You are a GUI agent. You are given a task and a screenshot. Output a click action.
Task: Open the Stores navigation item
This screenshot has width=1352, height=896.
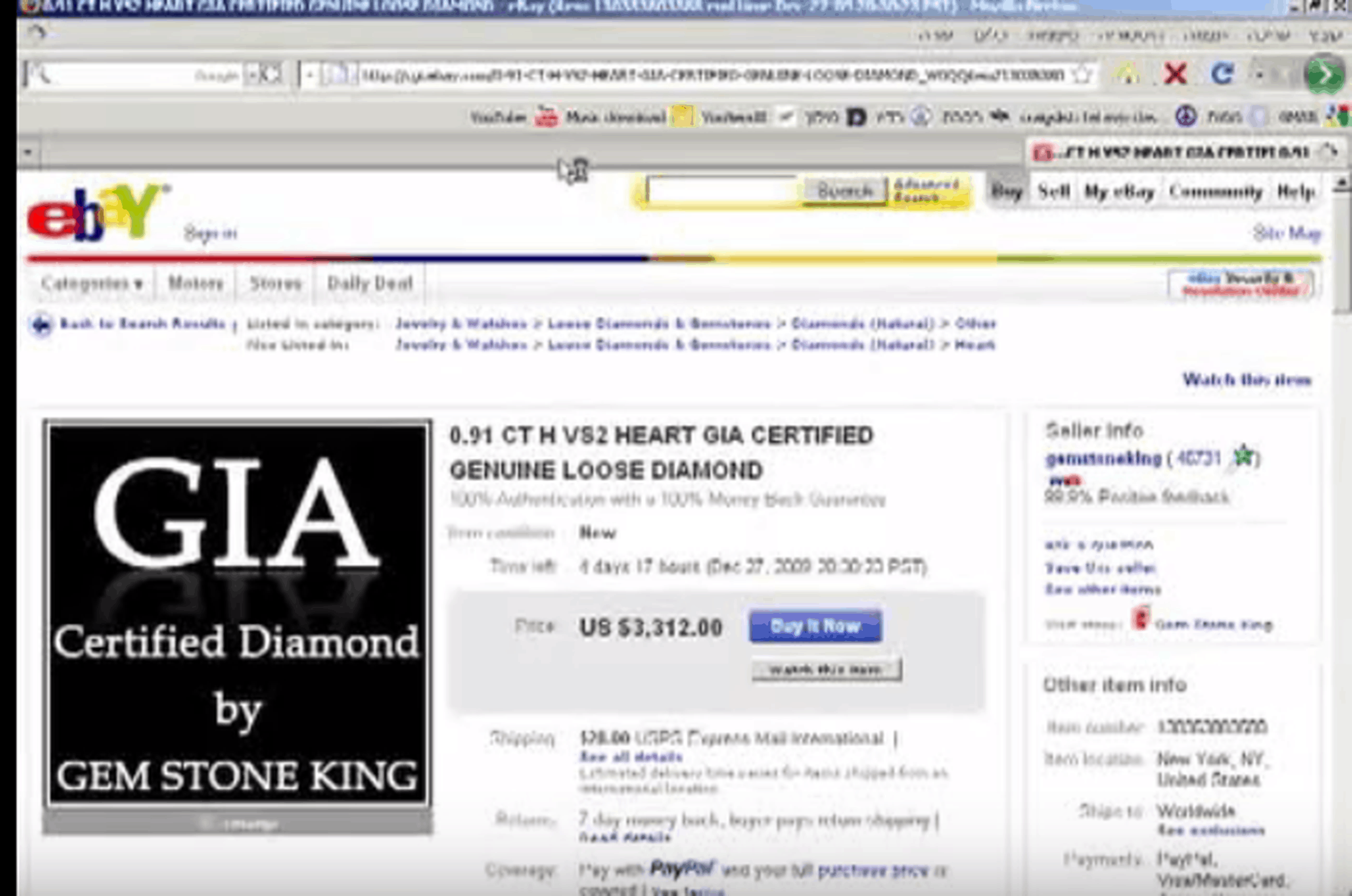(x=275, y=283)
